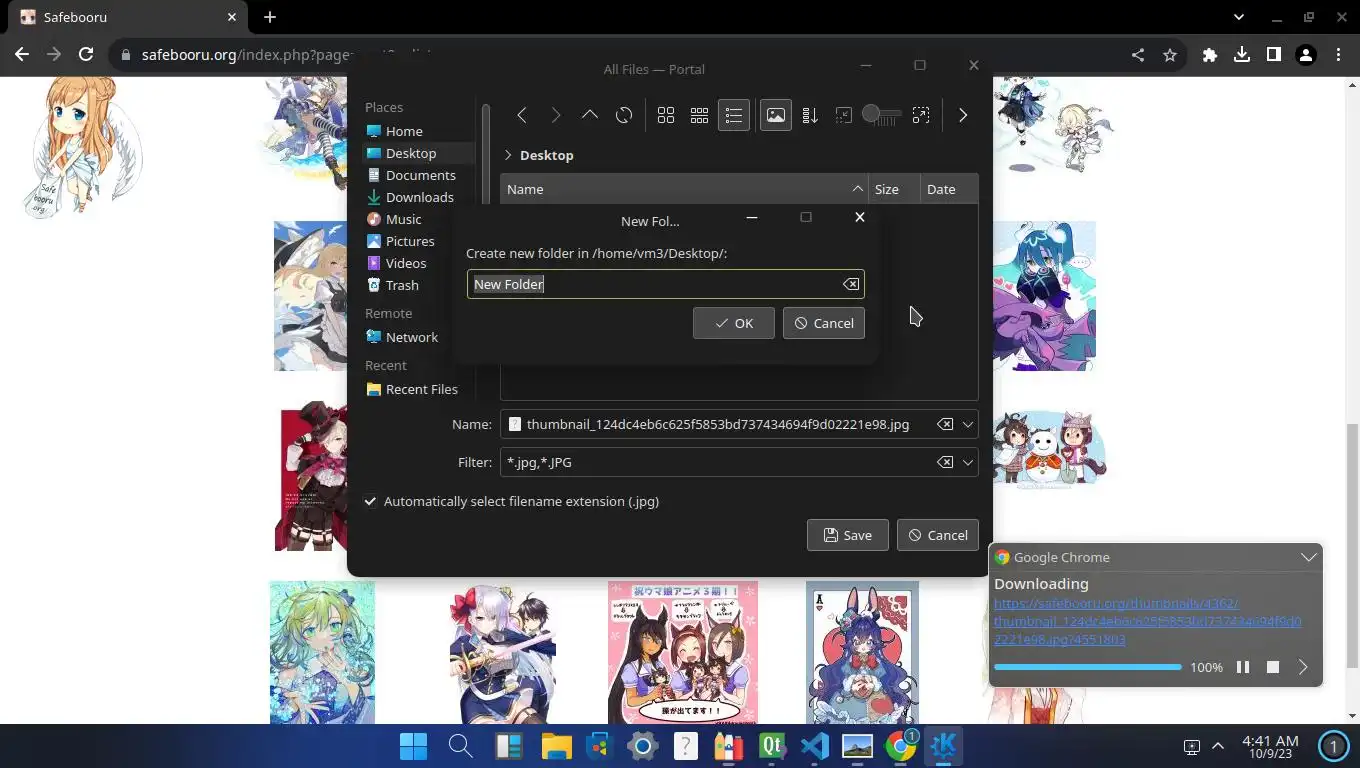Open Qt Creator from taskbar
Screen dimensions: 1360x768
(x=772, y=746)
